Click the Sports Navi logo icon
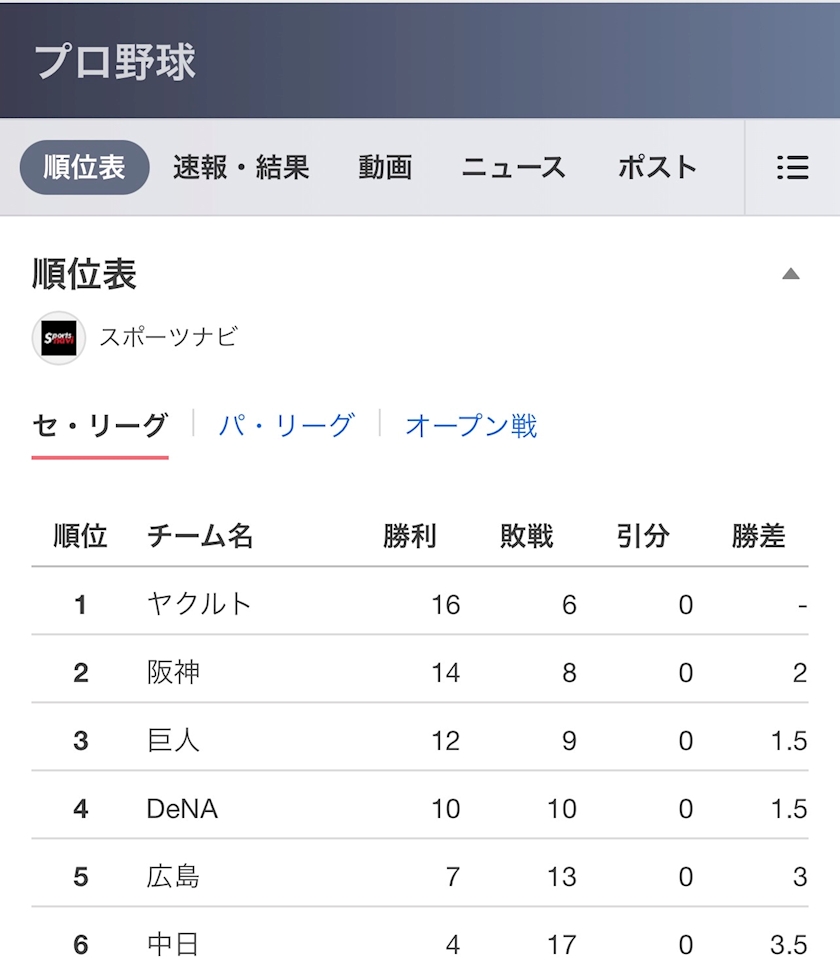 coord(58,338)
